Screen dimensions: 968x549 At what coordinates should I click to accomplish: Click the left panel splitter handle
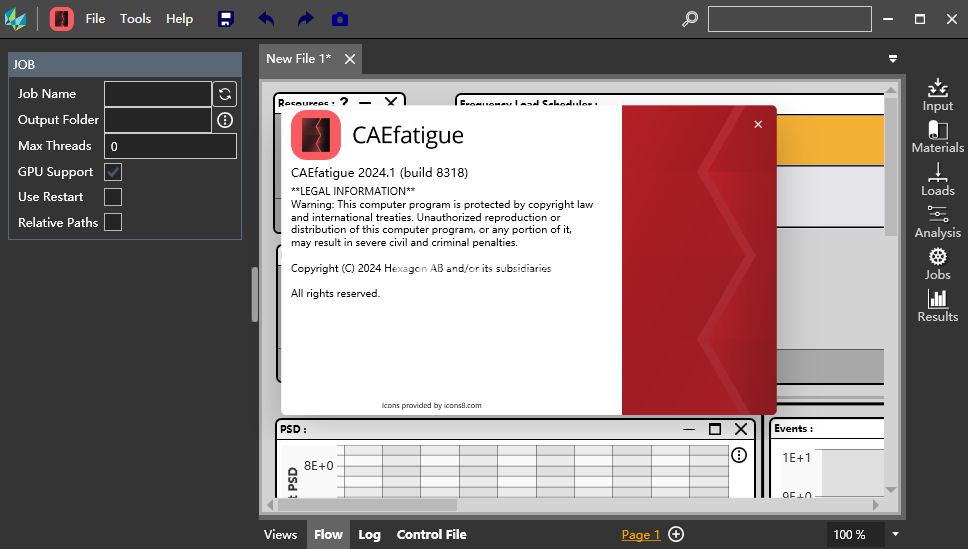[254, 295]
